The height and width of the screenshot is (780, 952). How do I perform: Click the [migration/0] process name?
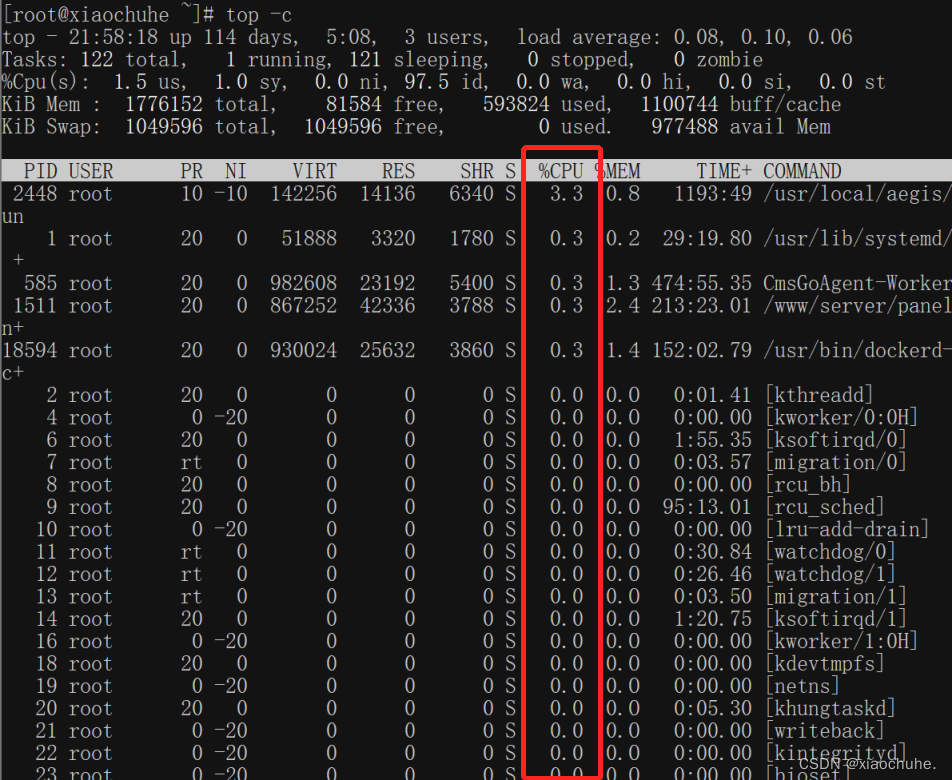pos(836,463)
